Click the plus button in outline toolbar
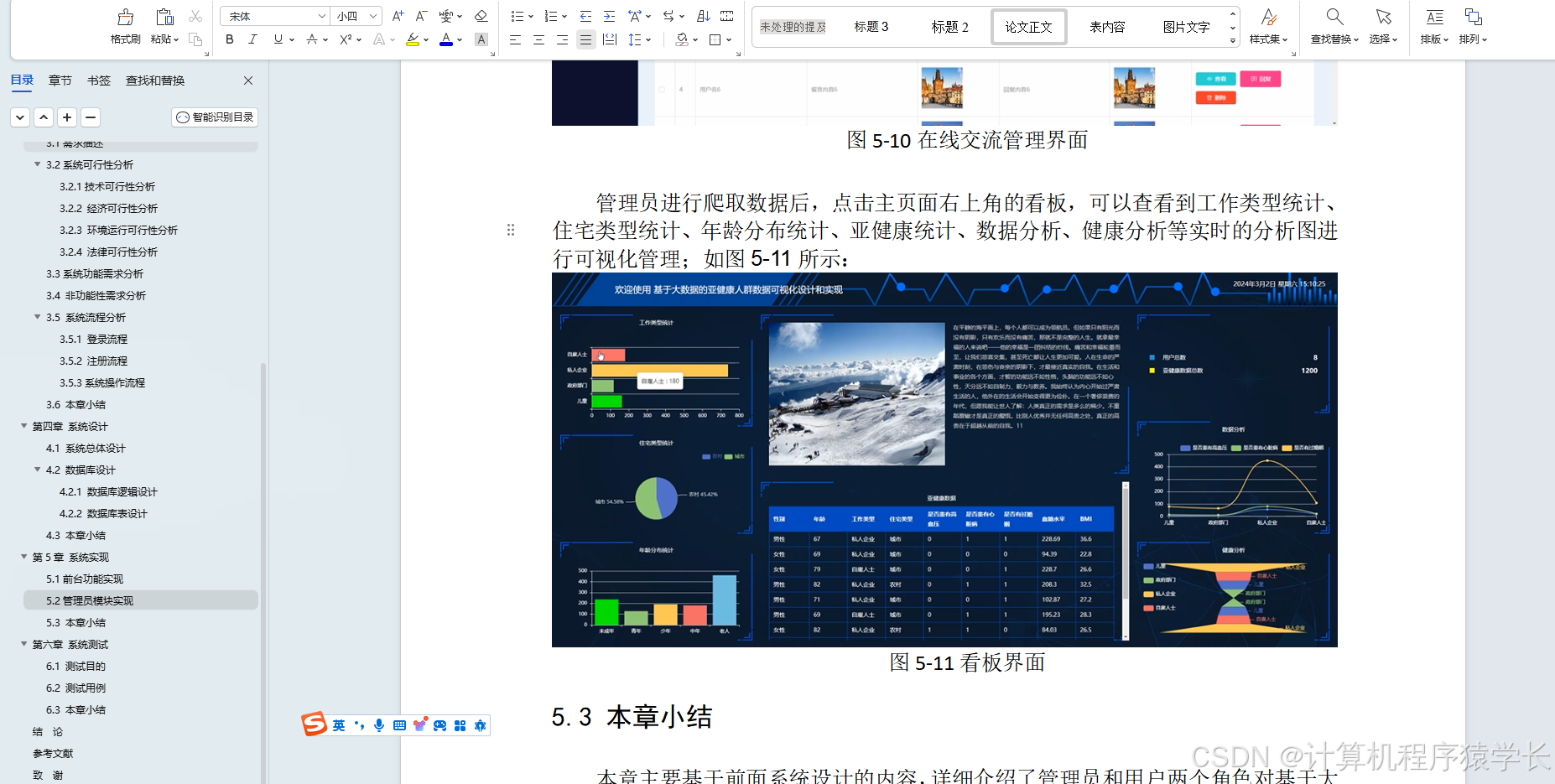This screenshot has width=1555, height=784. 67,117
